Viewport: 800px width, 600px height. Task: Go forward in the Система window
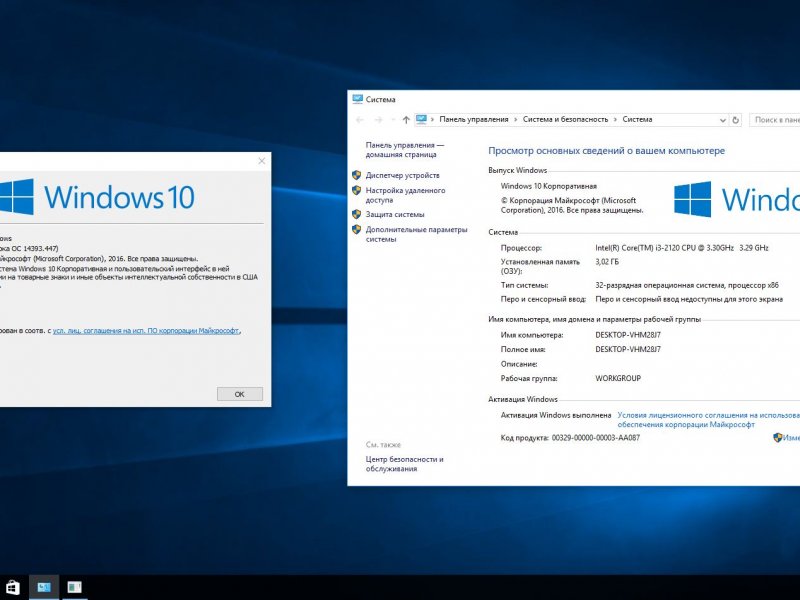378,120
